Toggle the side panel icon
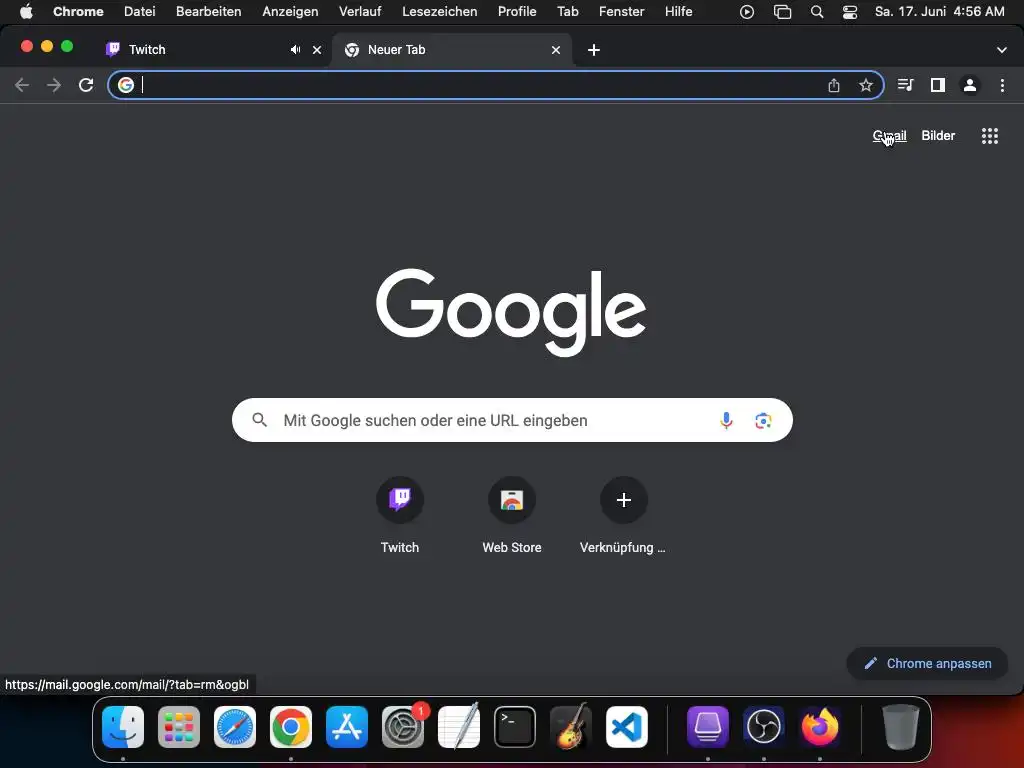1024x768 pixels. coord(938,85)
